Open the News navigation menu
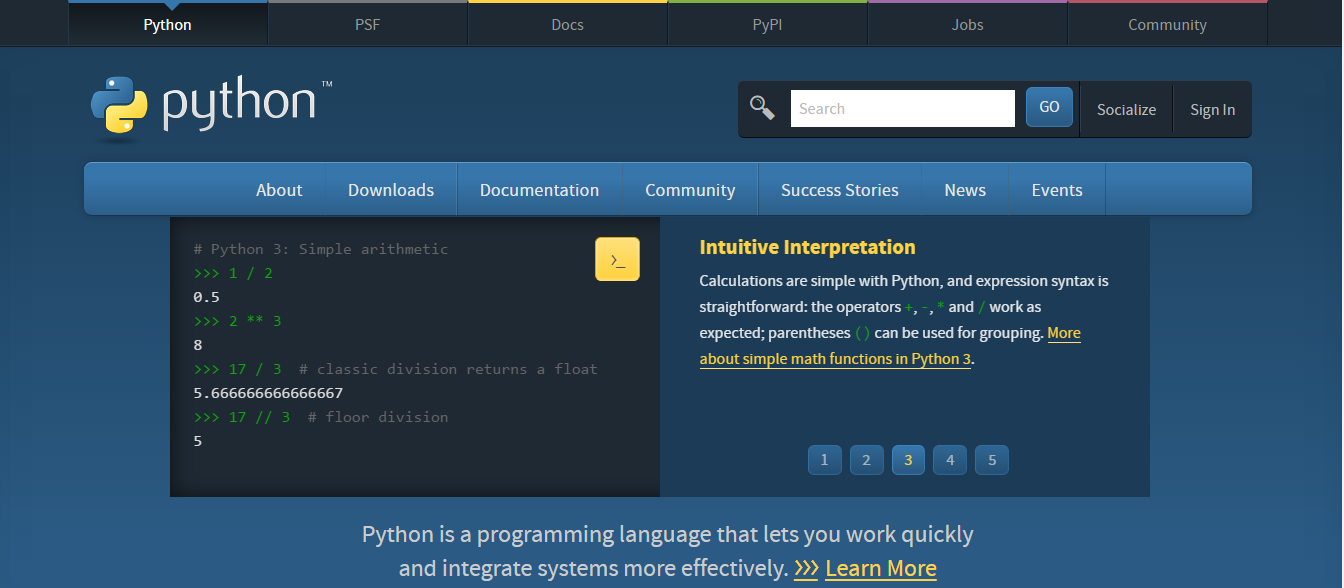 pyautogui.click(x=965, y=189)
